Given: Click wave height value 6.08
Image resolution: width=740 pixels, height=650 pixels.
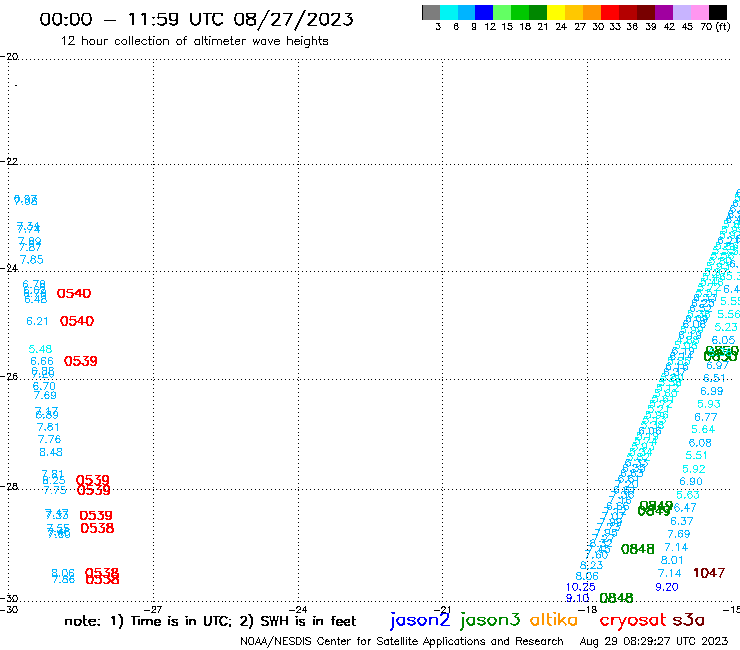Looking at the screenshot, I should coord(700,443).
